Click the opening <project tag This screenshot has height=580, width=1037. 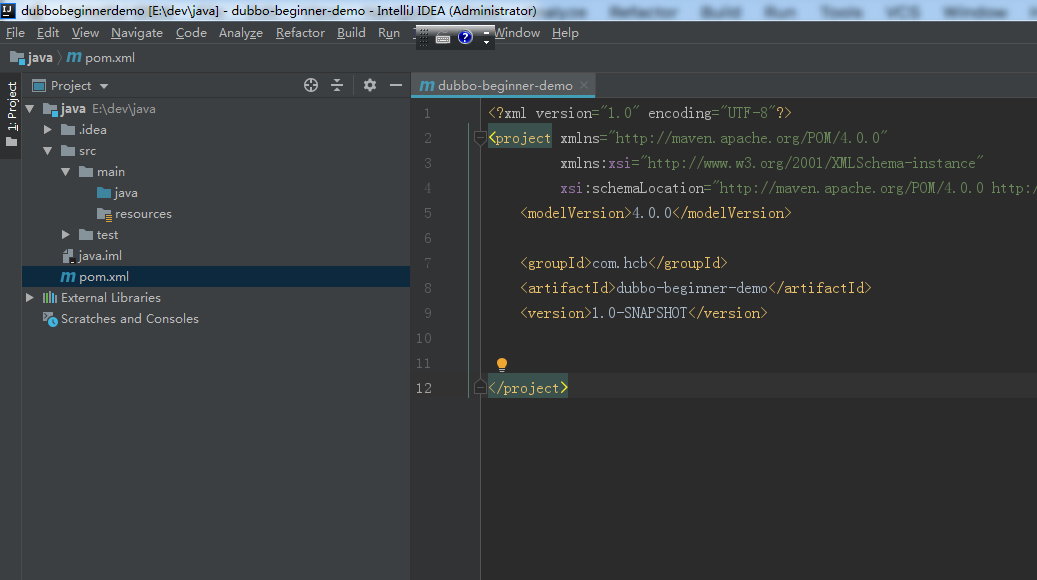click(x=520, y=138)
